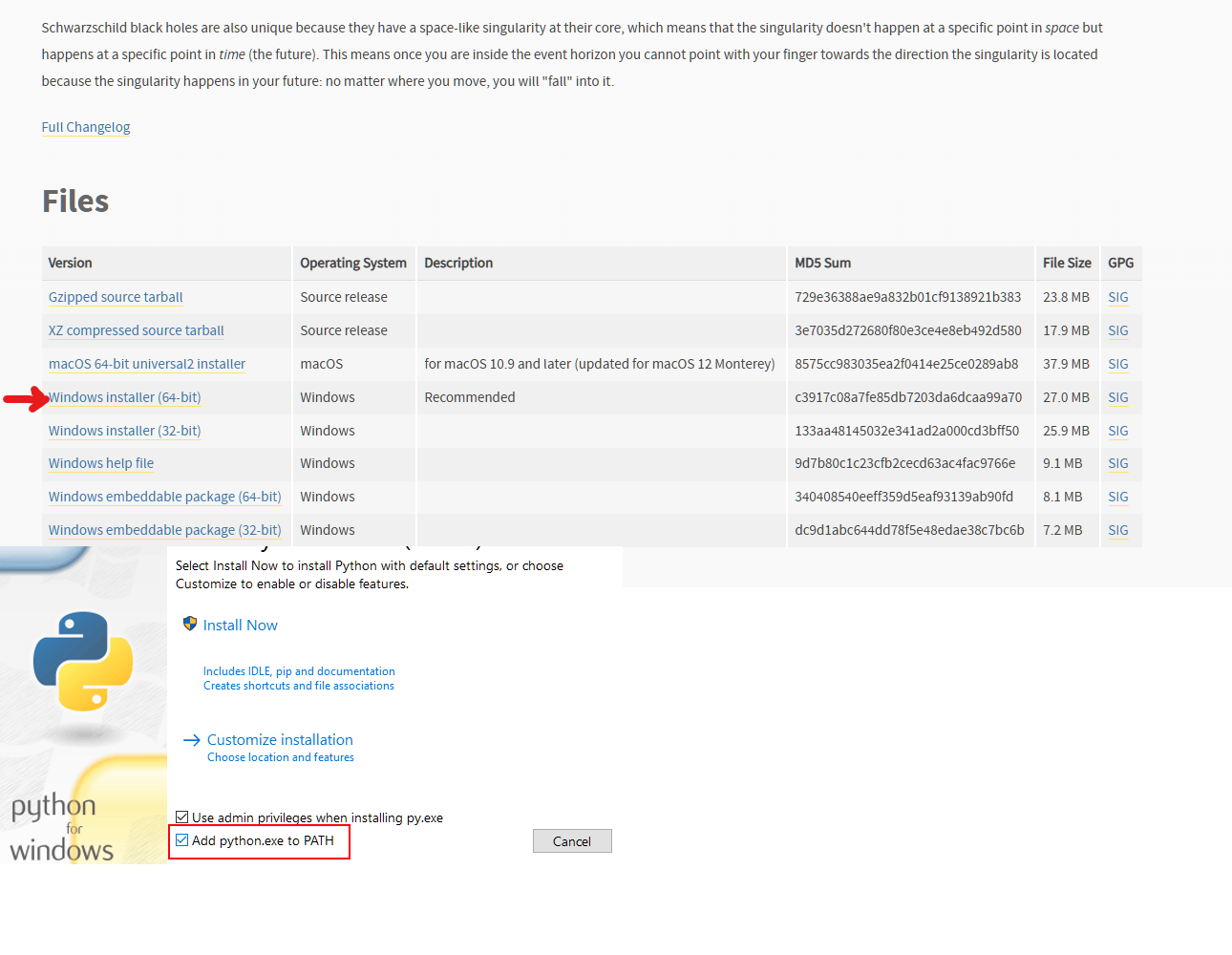This screenshot has width=1232, height=955.
Task: Cancel the Python installer
Action: 572,841
